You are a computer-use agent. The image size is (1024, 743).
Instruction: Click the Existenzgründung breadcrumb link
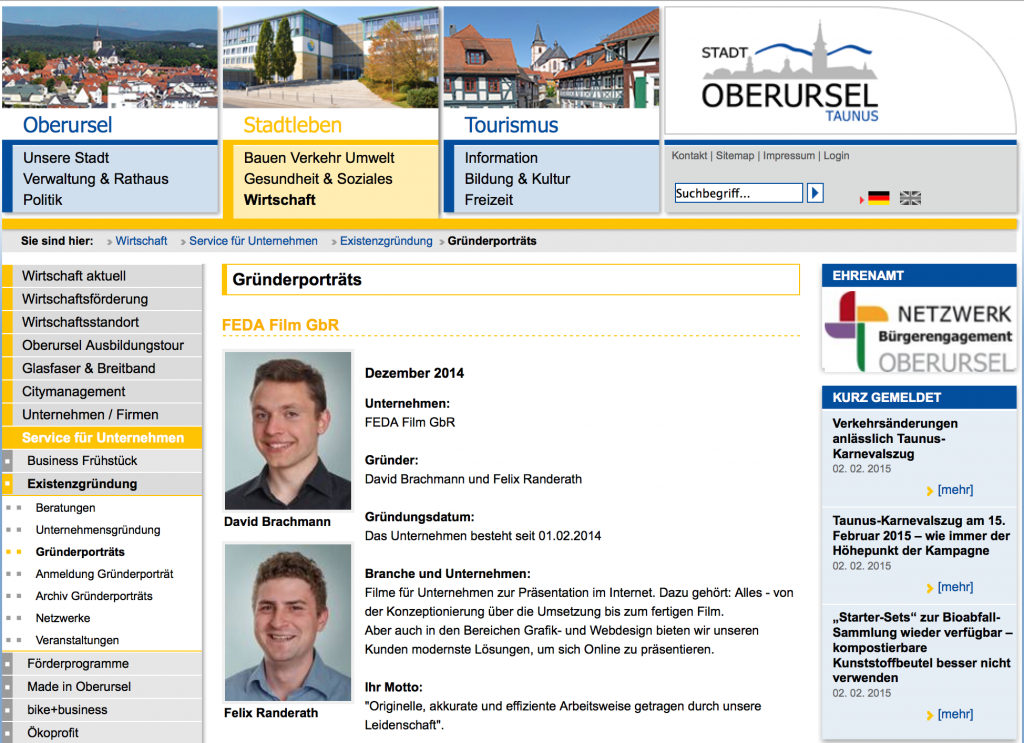pos(386,241)
